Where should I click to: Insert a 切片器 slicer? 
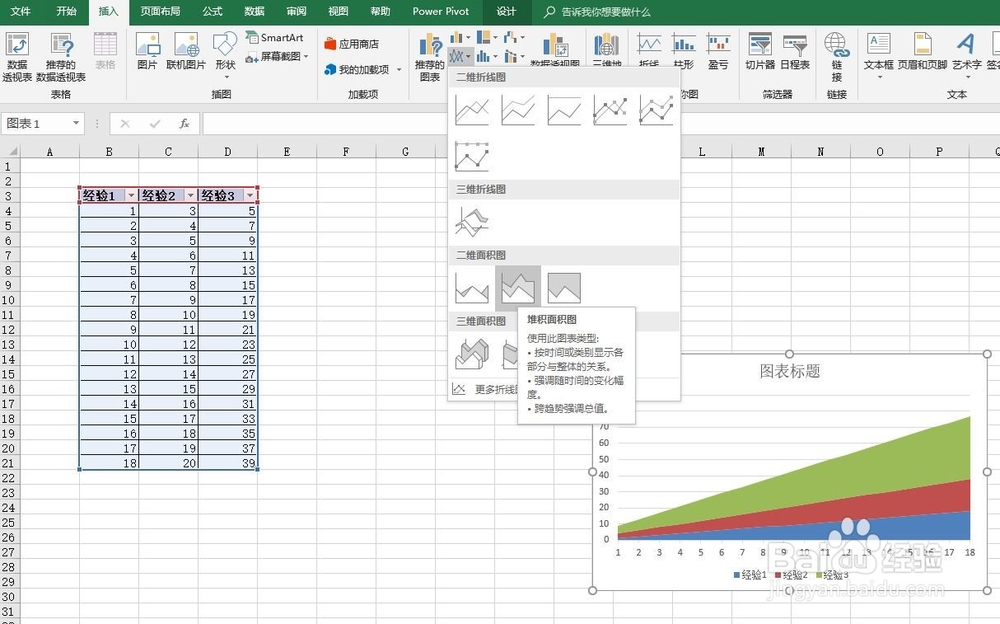pyautogui.click(x=759, y=55)
